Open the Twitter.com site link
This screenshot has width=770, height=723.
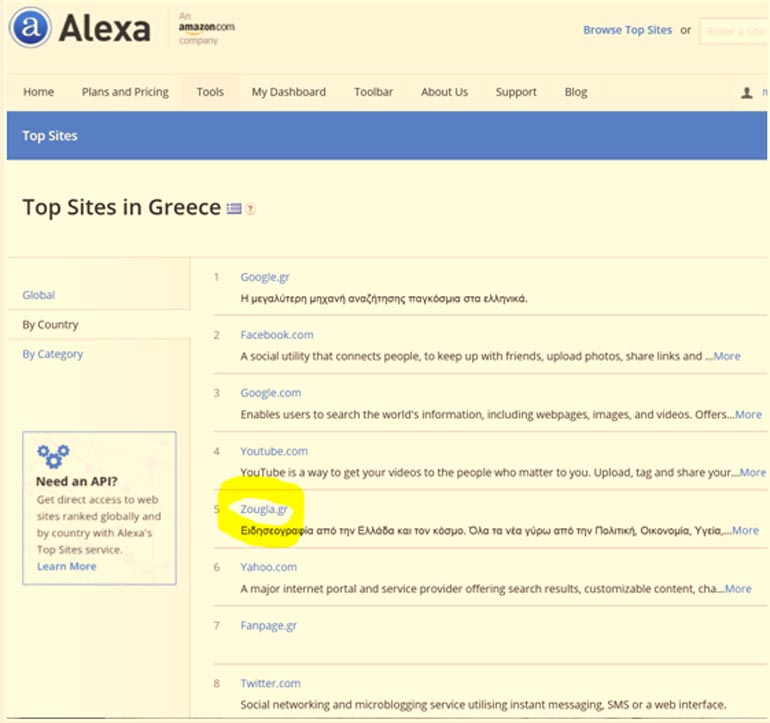pos(270,683)
